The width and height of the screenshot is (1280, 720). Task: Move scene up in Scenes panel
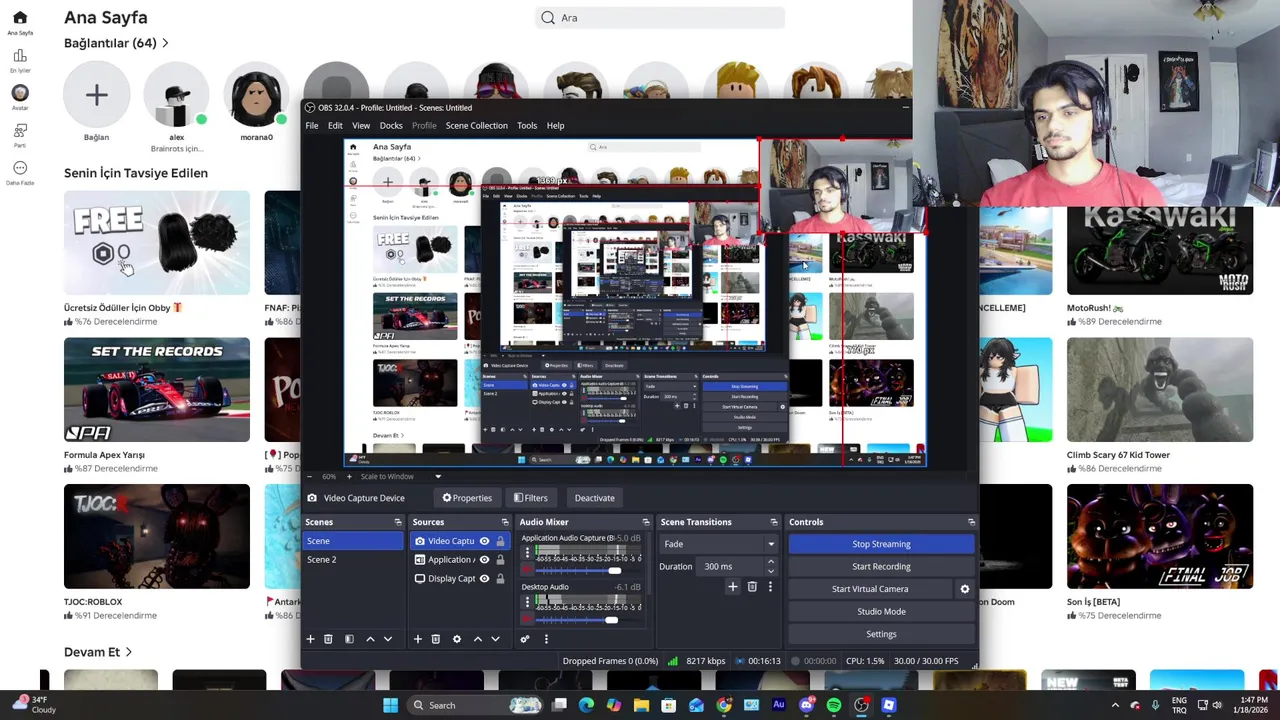coord(370,639)
